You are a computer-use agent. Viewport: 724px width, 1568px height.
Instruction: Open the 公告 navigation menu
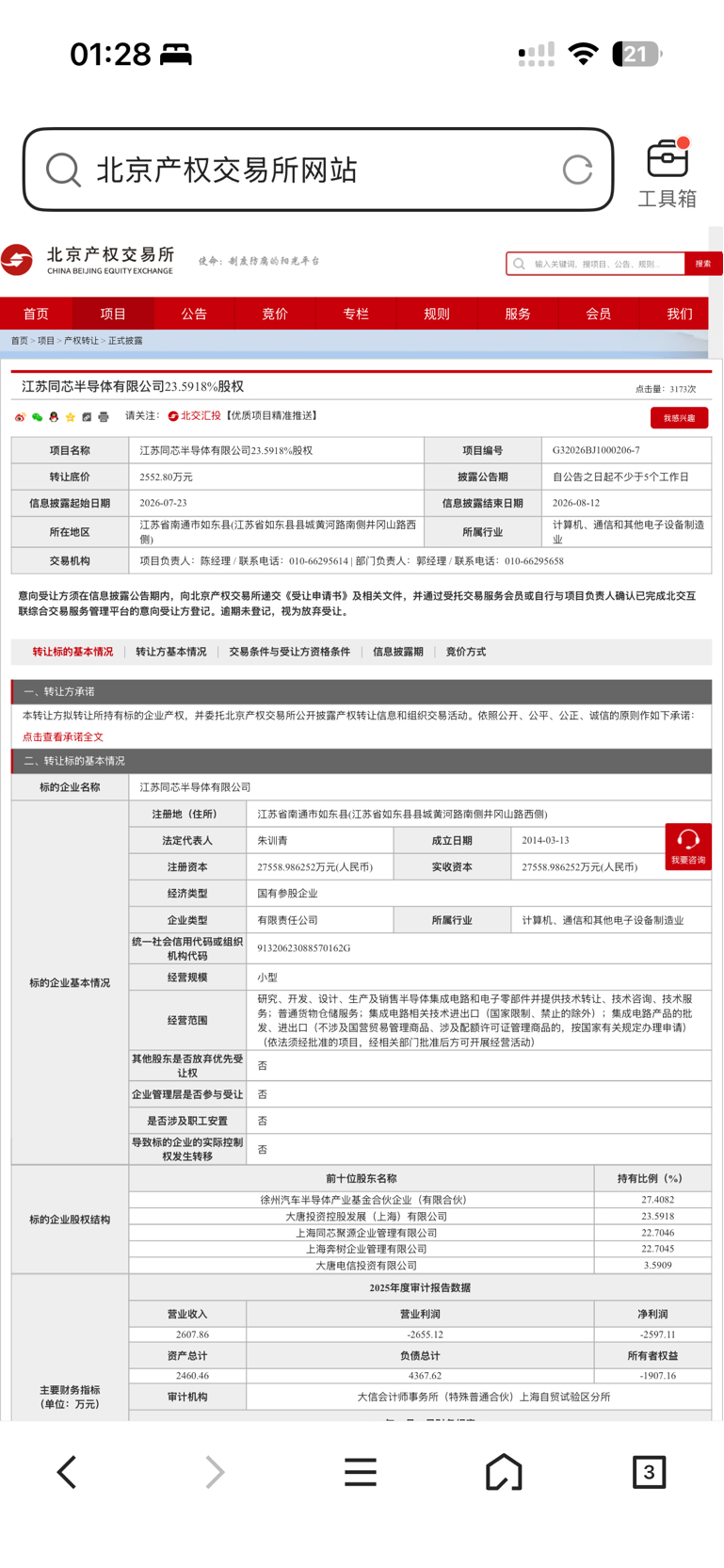(194, 314)
